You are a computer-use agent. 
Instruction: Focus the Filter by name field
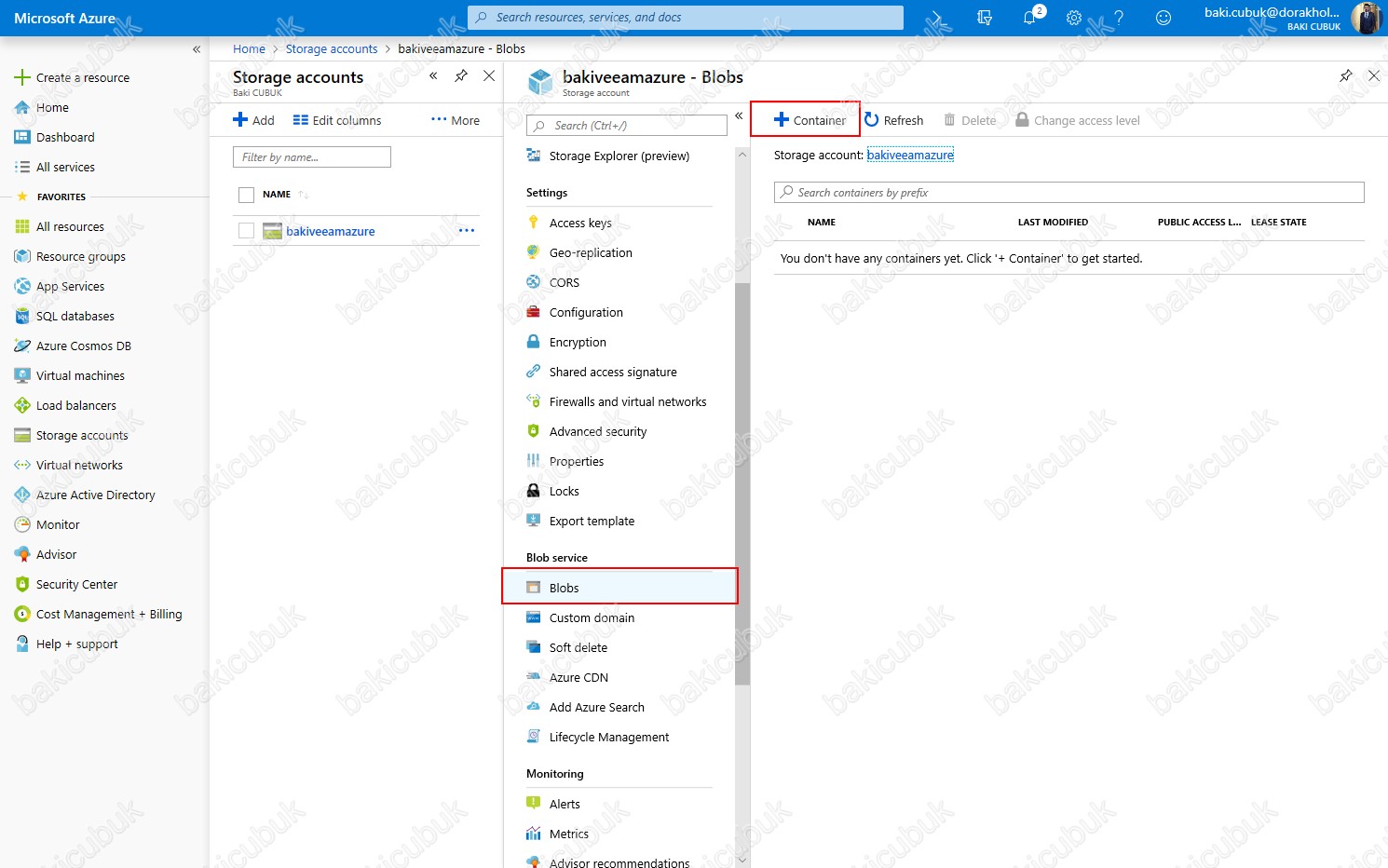point(312,157)
